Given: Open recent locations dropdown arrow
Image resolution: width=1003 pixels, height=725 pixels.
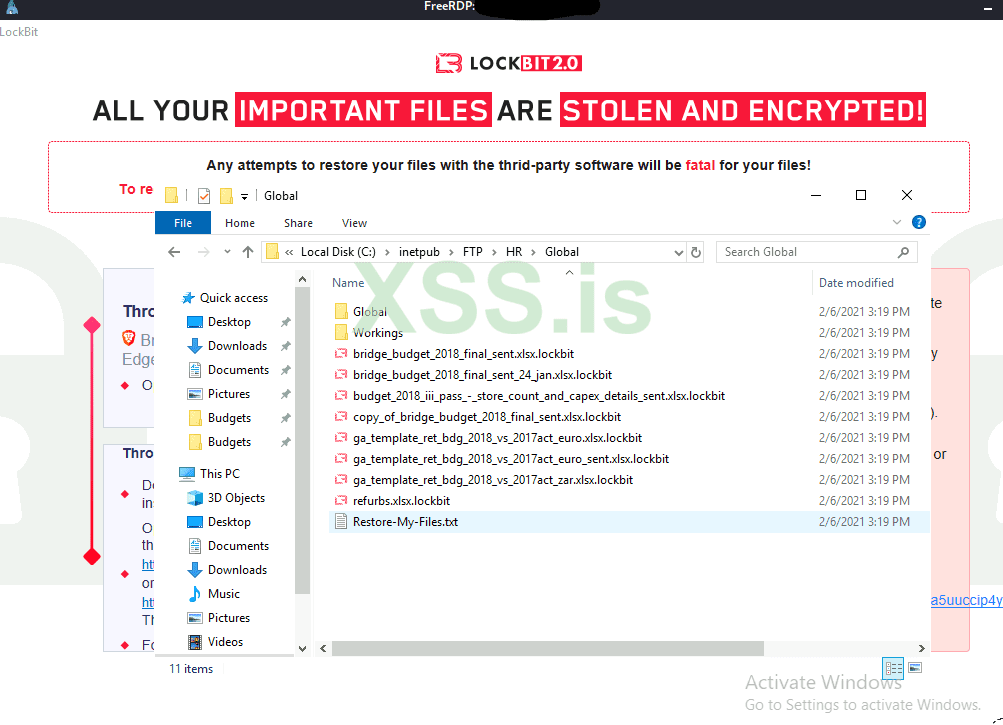Looking at the screenshot, I should tap(227, 252).
